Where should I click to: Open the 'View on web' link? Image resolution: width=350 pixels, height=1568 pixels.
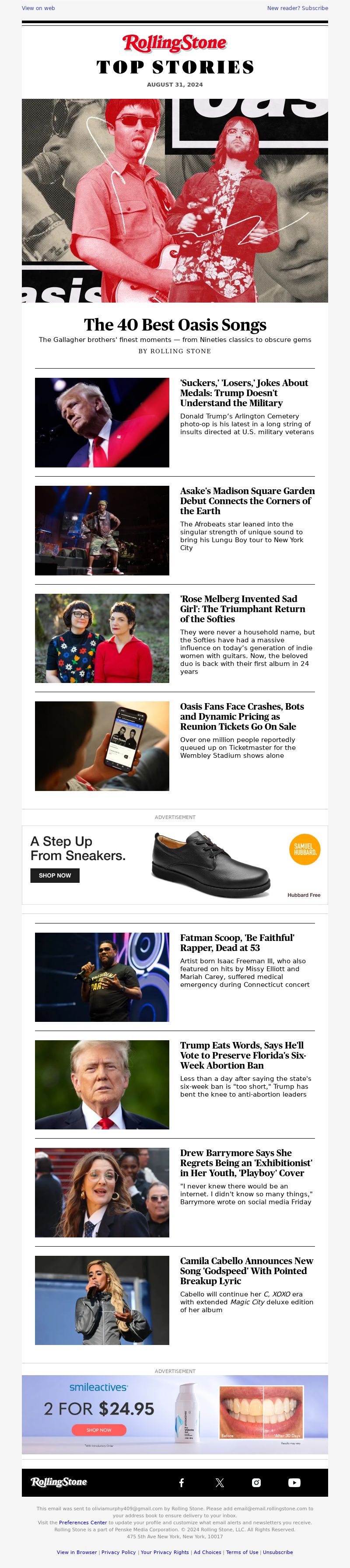pyautogui.click(x=38, y=8)
